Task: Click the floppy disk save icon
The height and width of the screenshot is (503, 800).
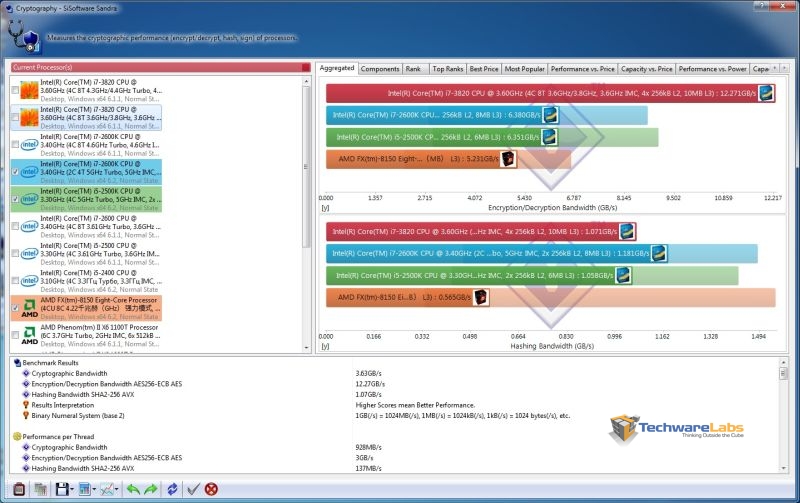Action: click(62, 489)
